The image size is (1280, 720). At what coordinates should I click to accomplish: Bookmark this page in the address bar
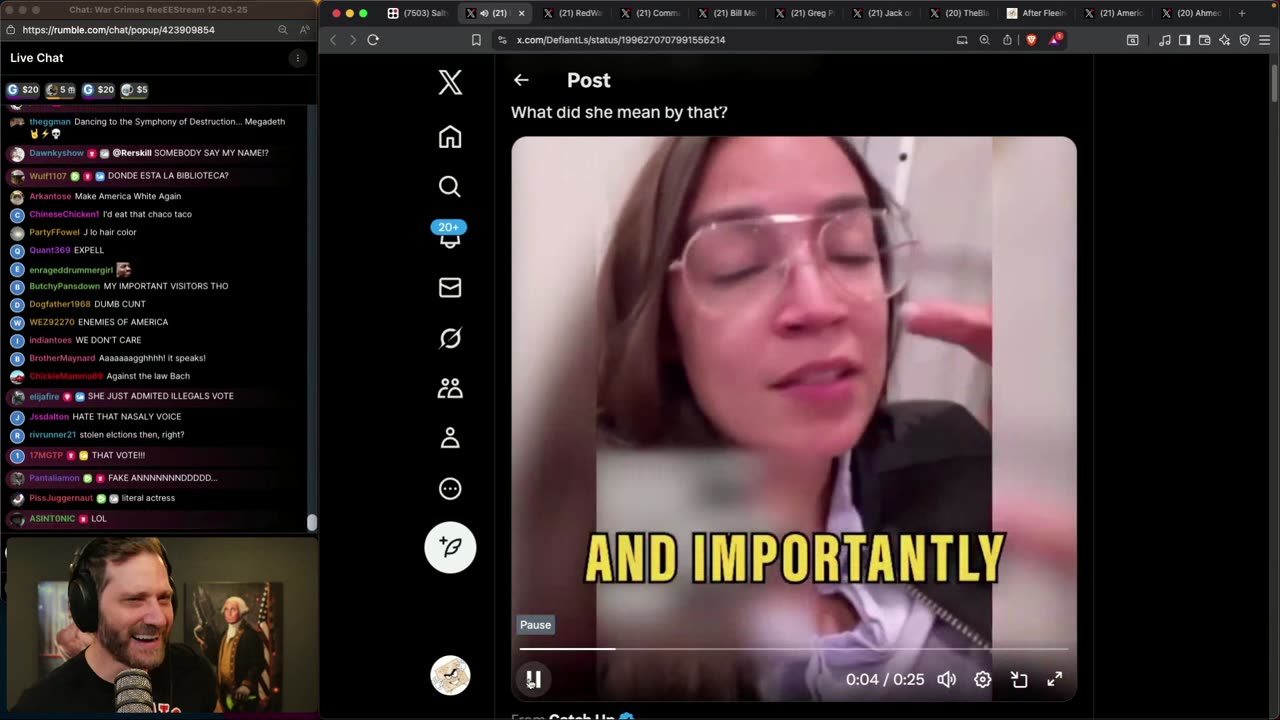(x=476, y=40)
